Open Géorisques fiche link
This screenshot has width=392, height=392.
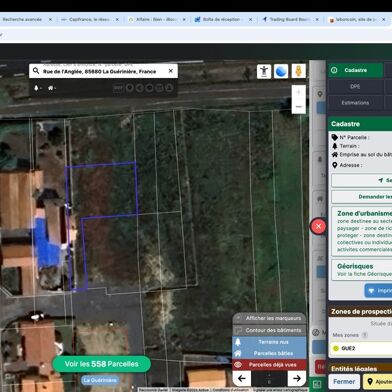[364, 274]
